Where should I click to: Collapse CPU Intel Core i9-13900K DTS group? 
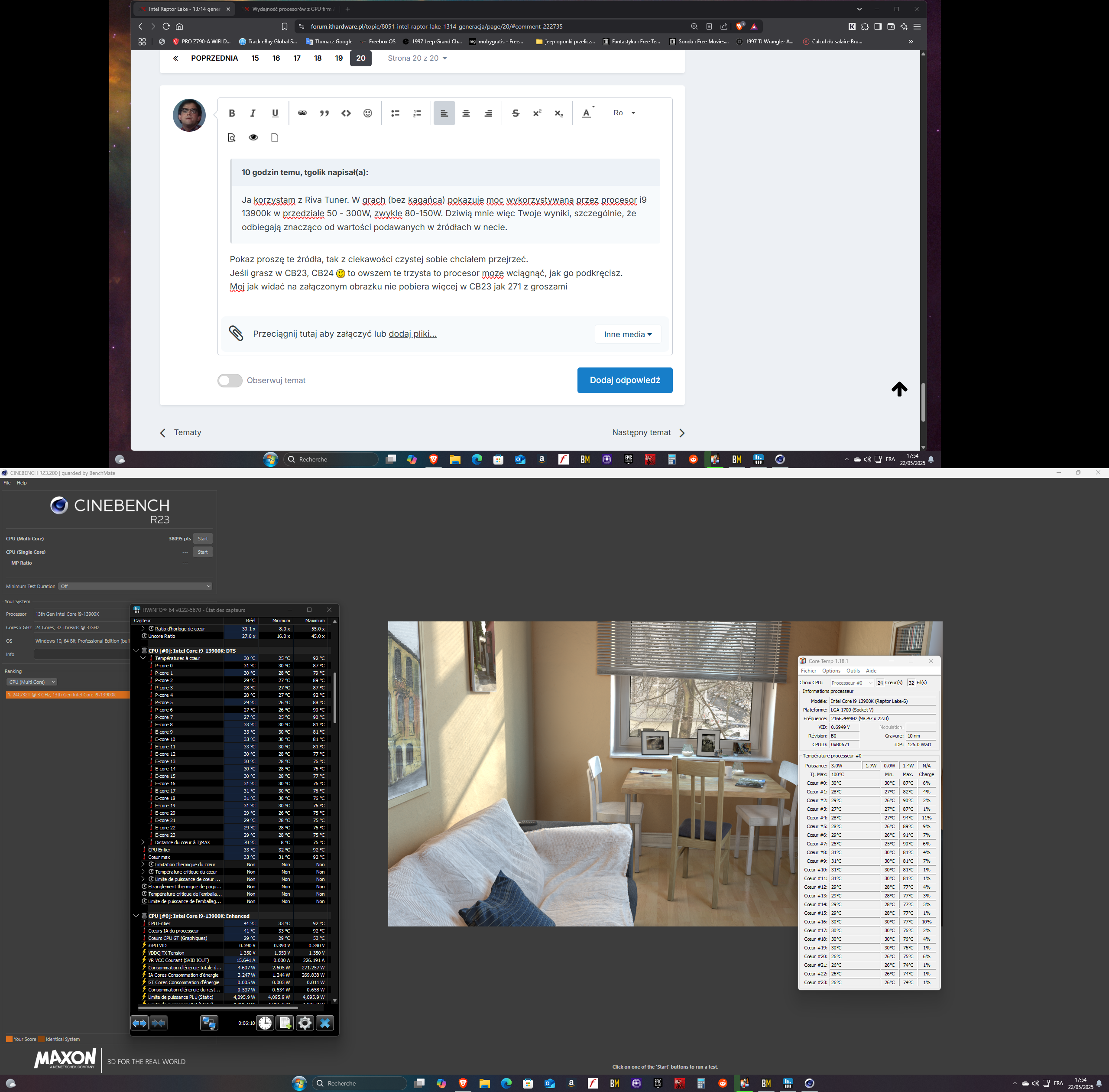[136, 650]
